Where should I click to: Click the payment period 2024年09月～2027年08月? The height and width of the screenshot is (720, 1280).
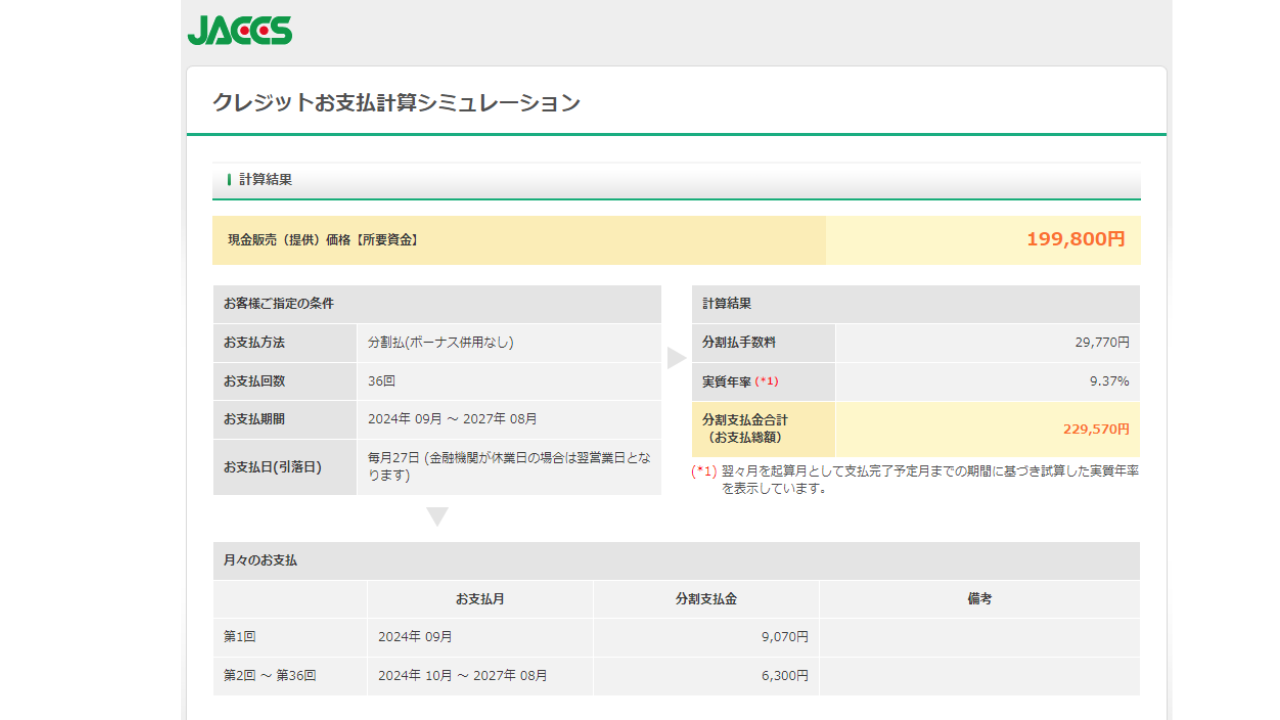tap(452, 419)
